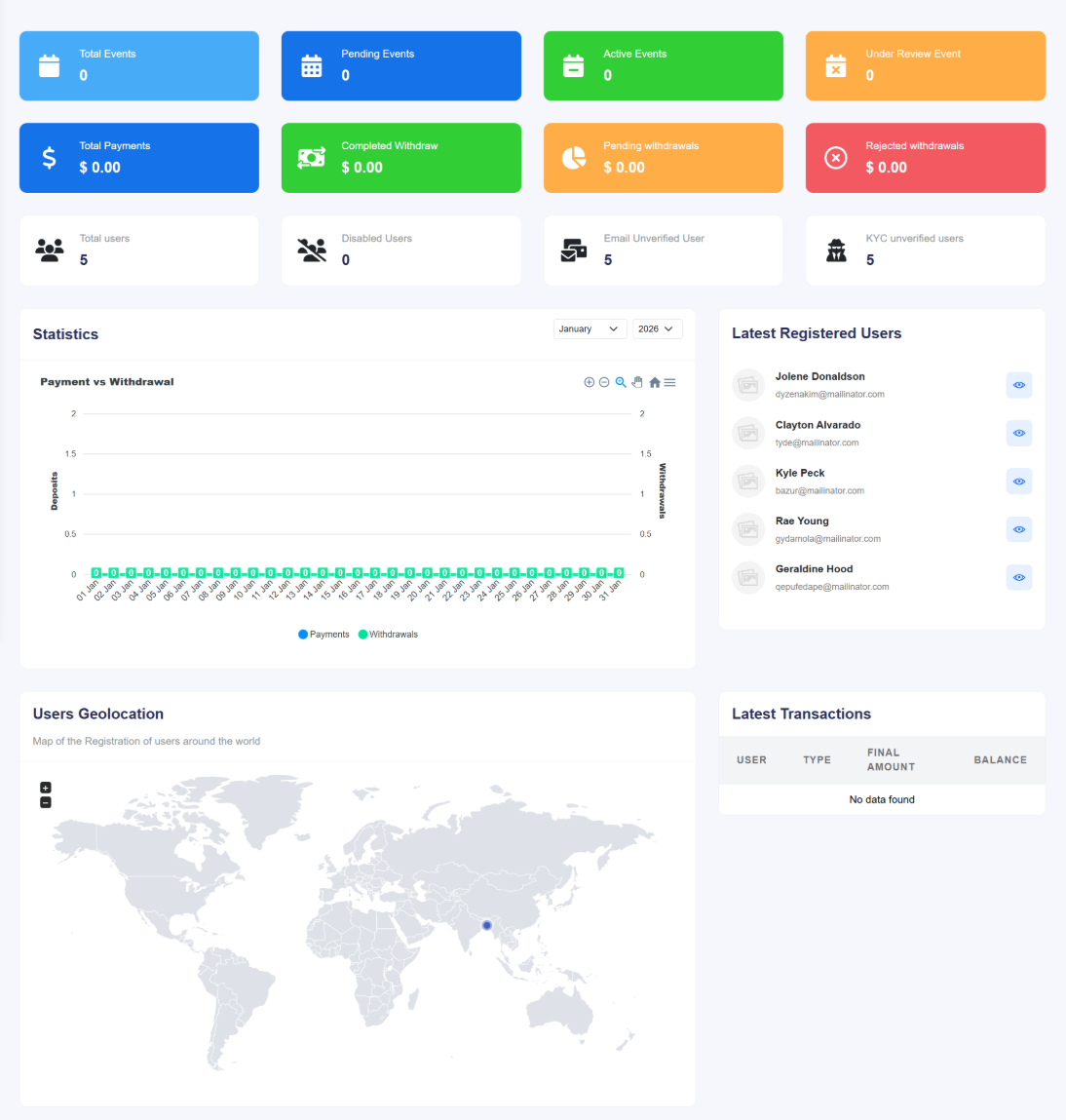Select the chart's selection zoom magnifier tool

point(621,382)
